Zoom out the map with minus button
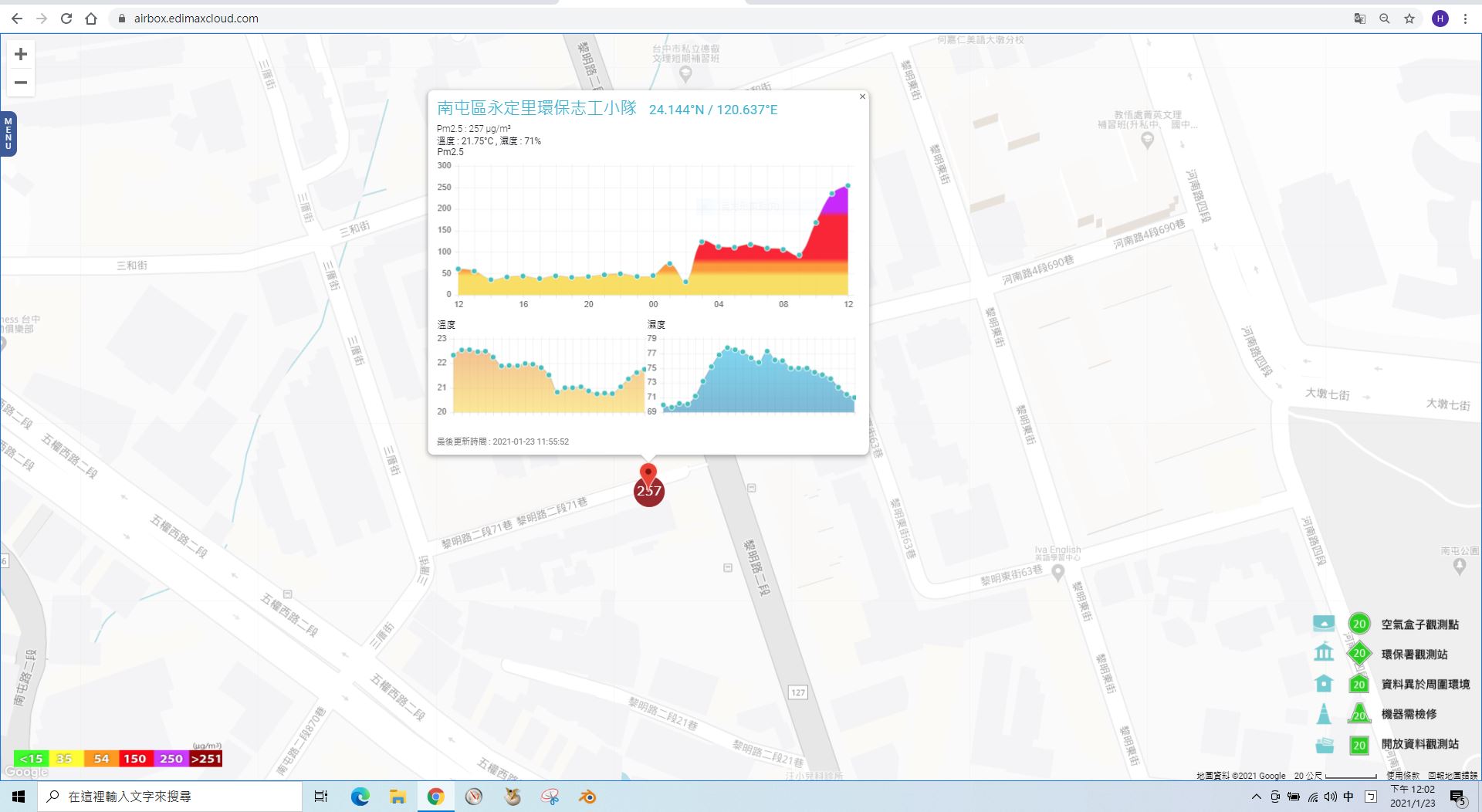1482x812 pixels. (x=21, y=83)
